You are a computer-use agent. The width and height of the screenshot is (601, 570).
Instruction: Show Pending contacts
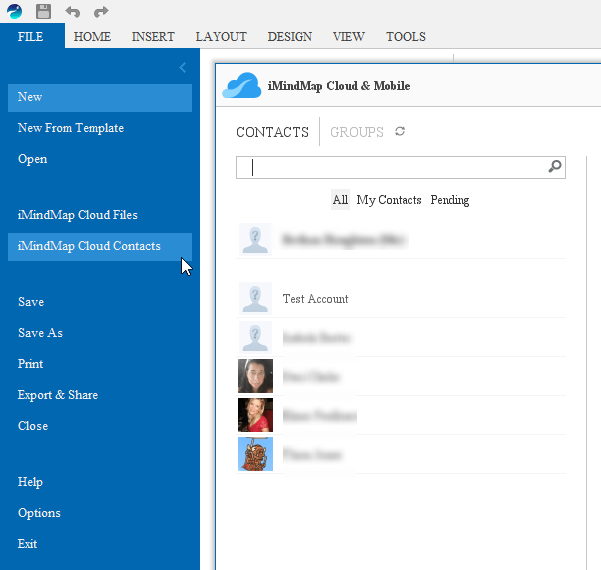coord(450,200)
